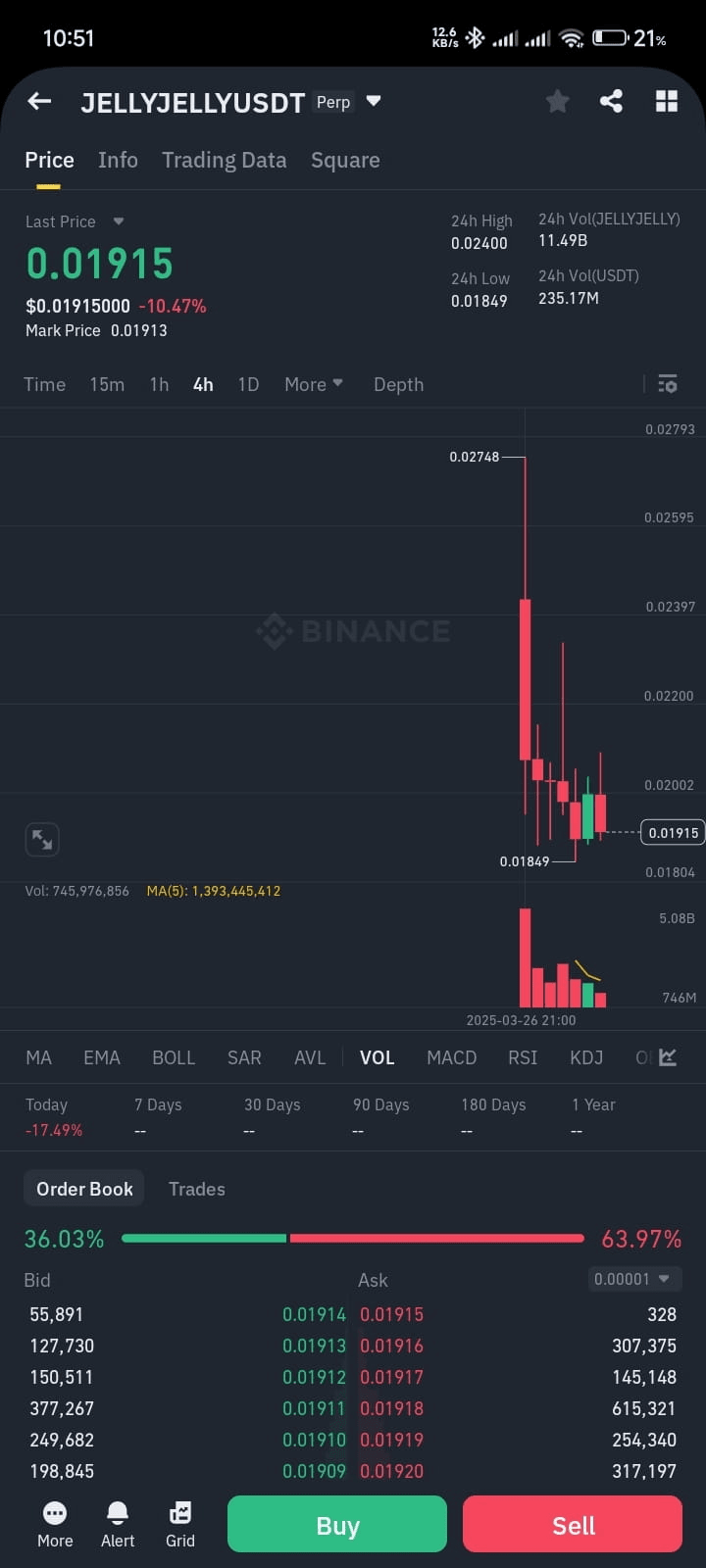
Task: Enable the MACD indicator
Action: [x=451, y=1057]
